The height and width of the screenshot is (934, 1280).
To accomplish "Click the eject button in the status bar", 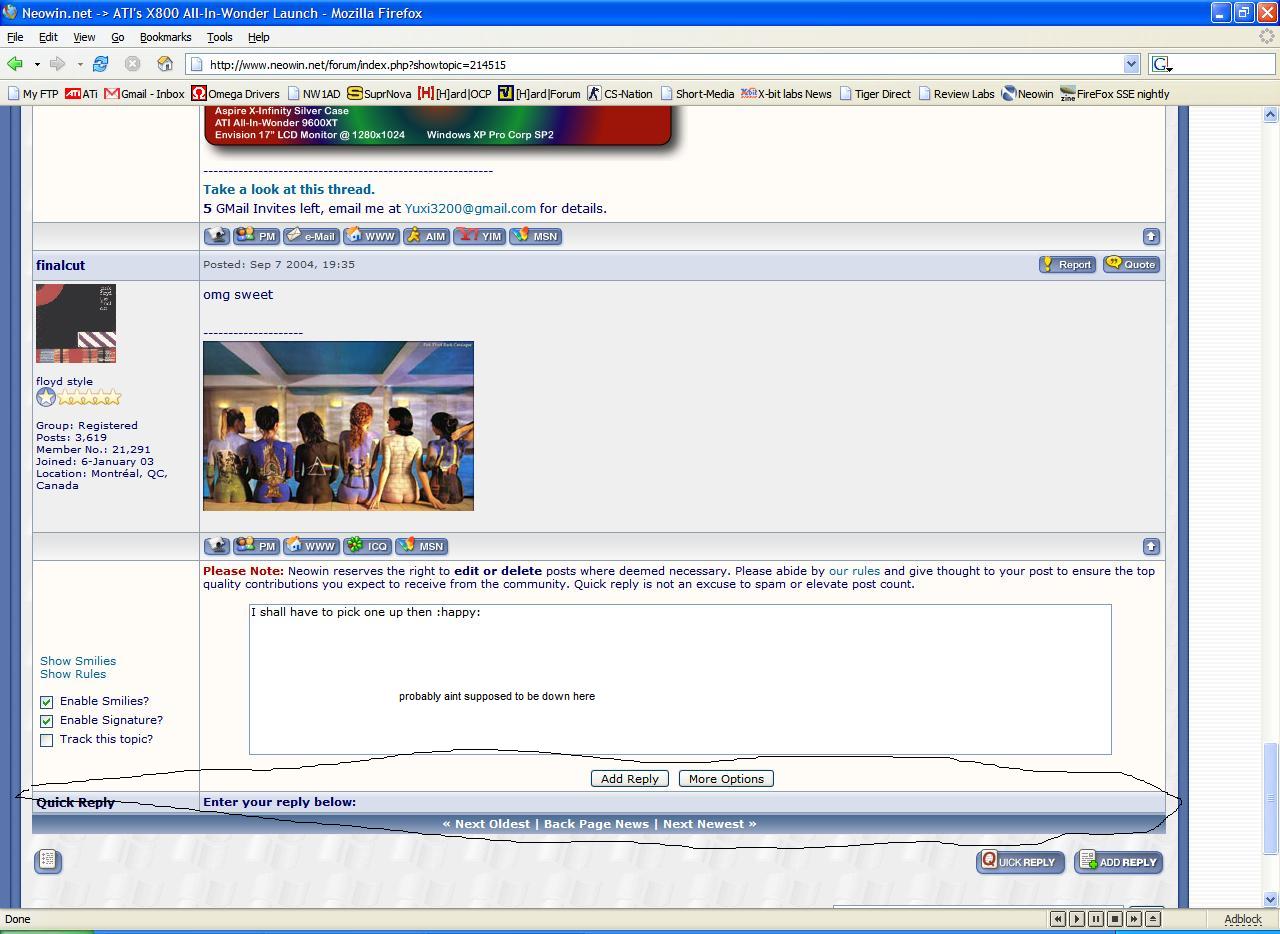I will [x=1153, y=918].
